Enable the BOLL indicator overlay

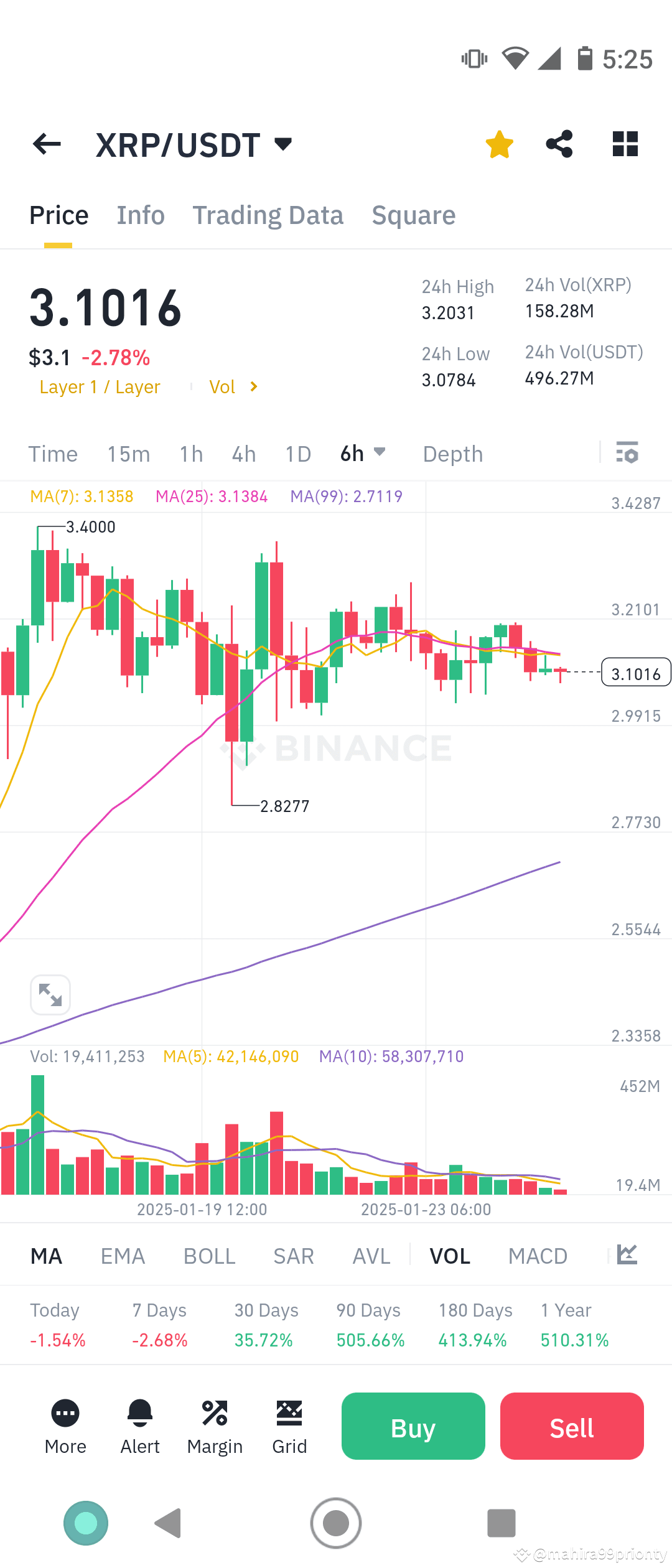(x=209, y=1256)
